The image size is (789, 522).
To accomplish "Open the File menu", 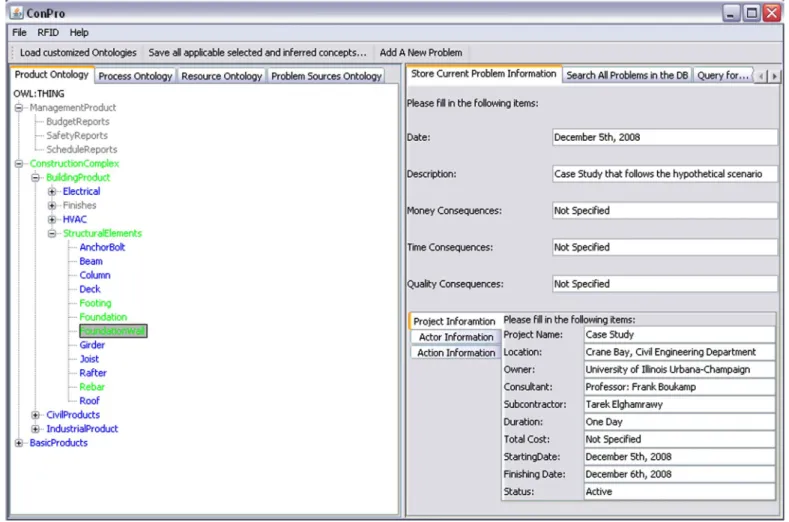I will click(x=19, y=33).
